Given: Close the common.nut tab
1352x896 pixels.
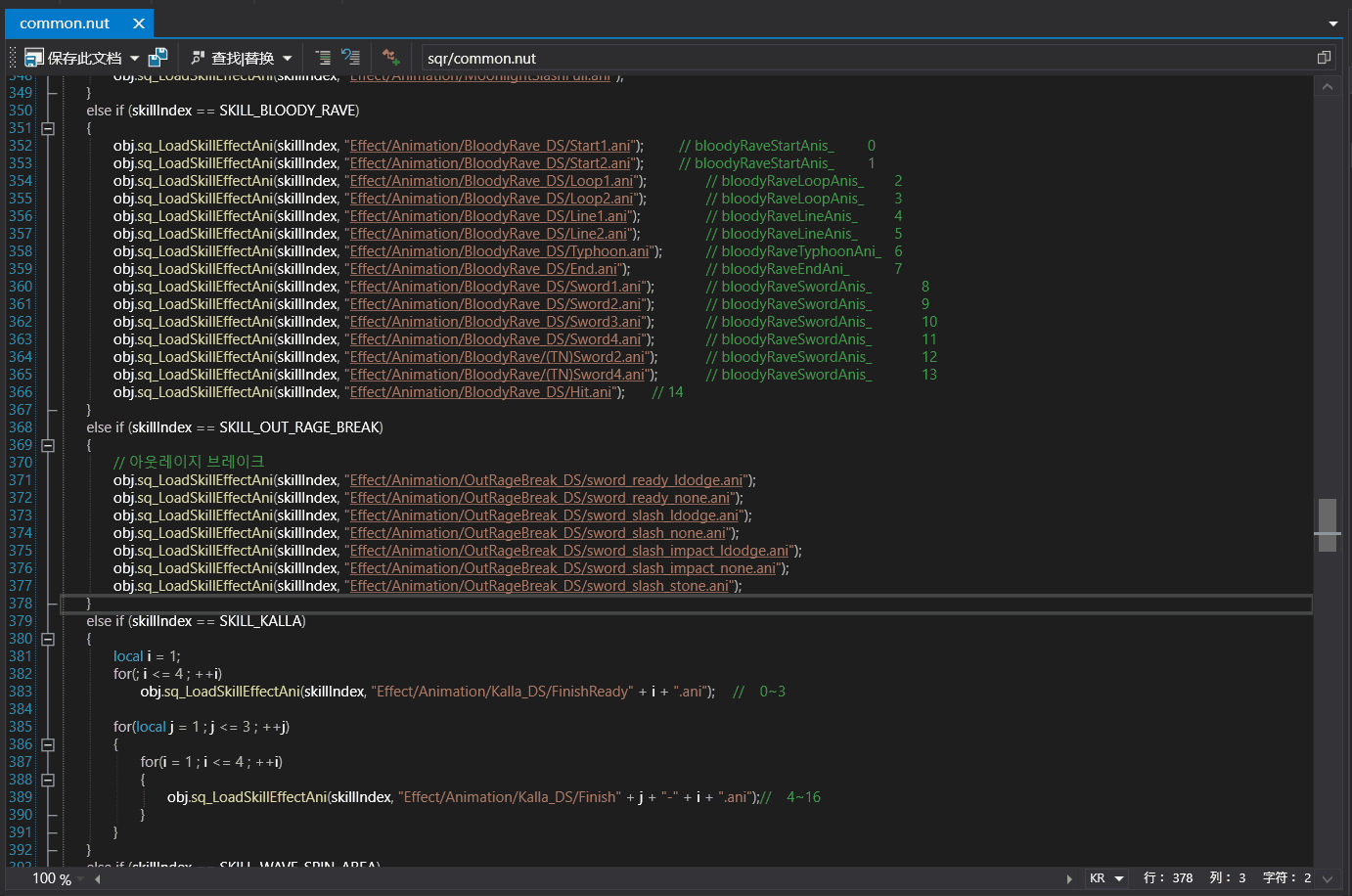Looking at the screenshot, I should (139, 23).
